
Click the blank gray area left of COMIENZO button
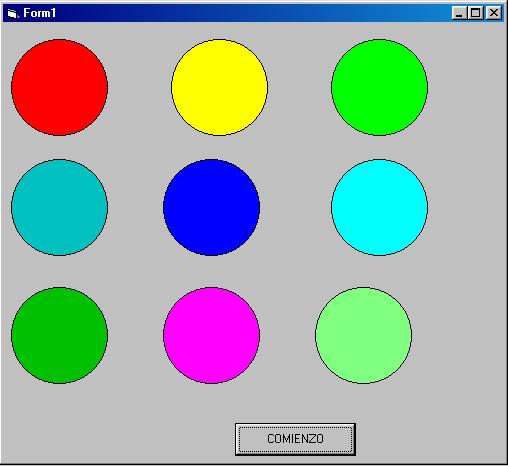coord(117,439)
